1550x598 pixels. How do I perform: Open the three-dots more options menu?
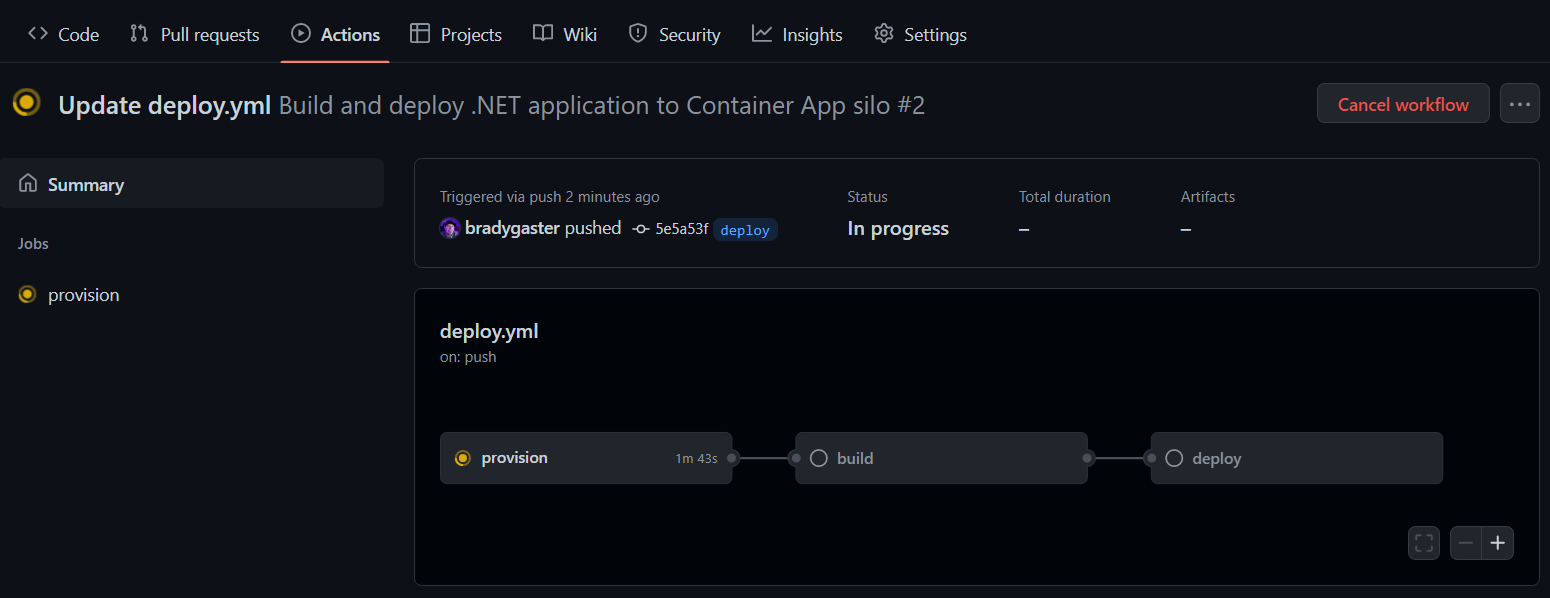pos(1520,104)
